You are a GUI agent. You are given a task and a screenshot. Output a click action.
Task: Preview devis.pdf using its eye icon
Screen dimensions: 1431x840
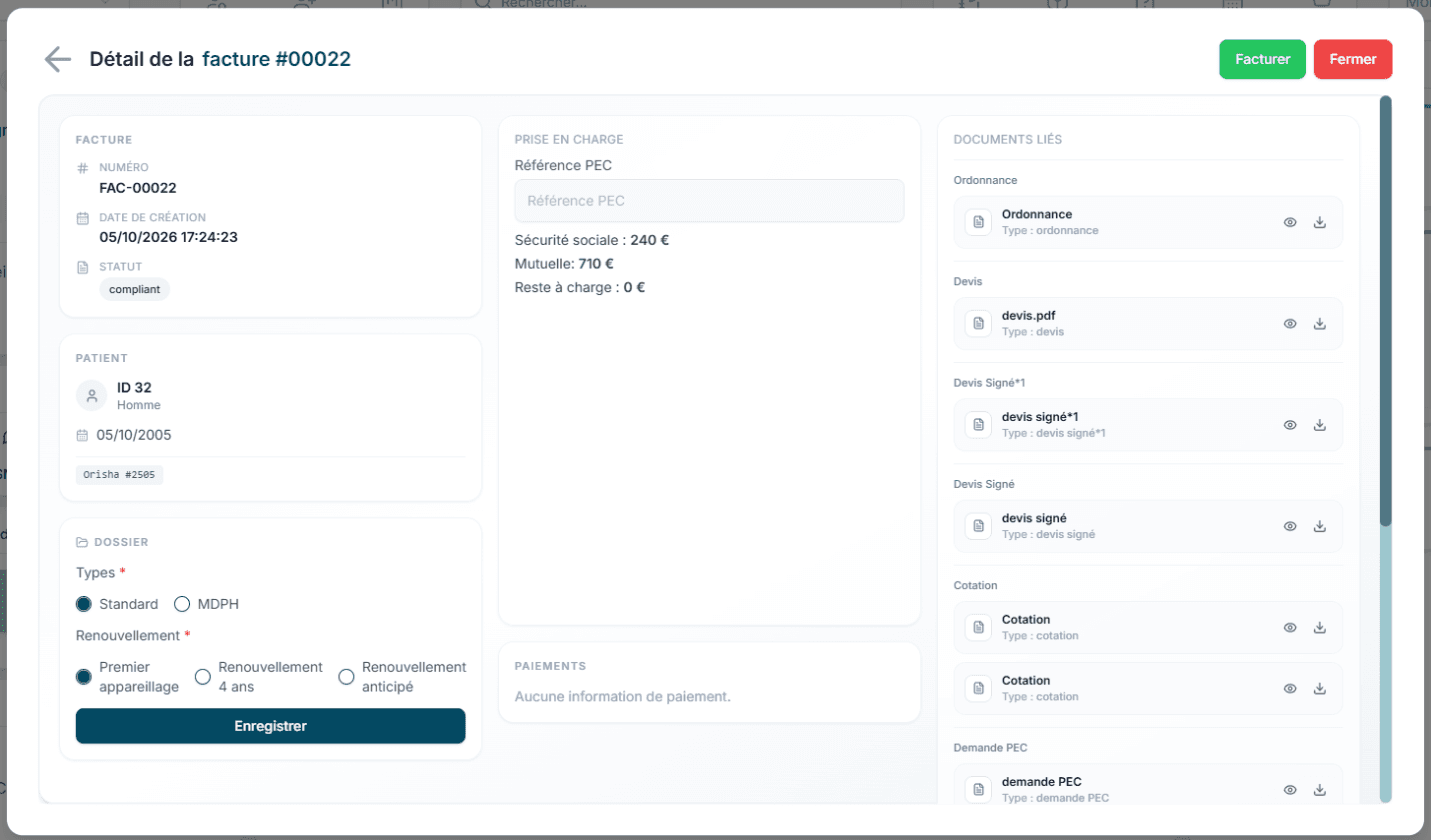coord(1290,323)
